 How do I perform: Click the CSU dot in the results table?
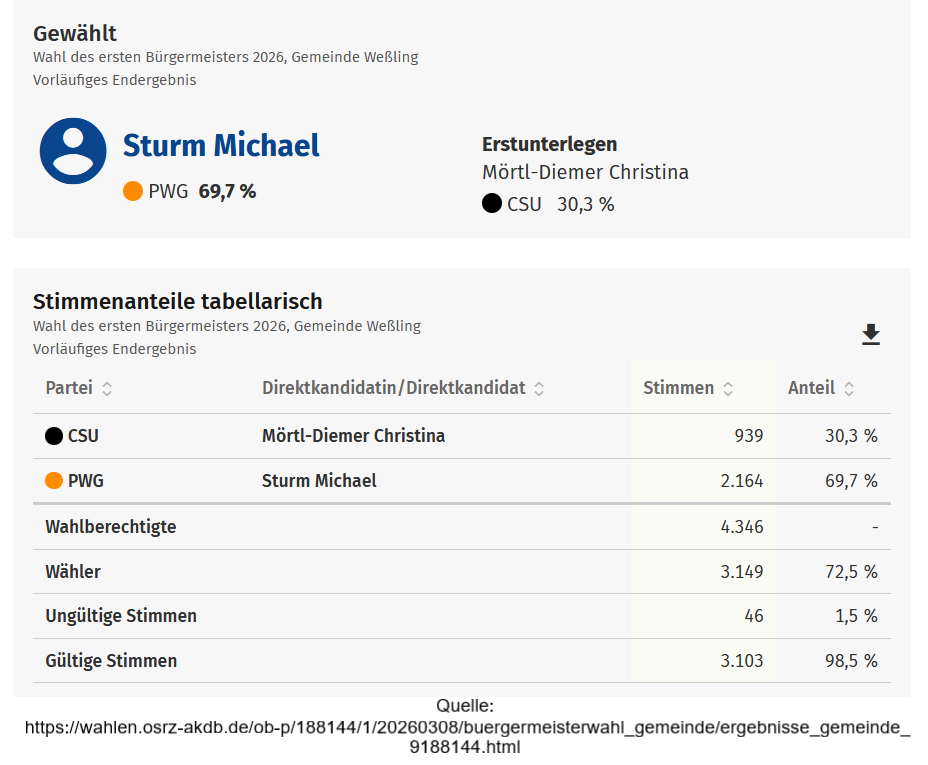[51, 434]
